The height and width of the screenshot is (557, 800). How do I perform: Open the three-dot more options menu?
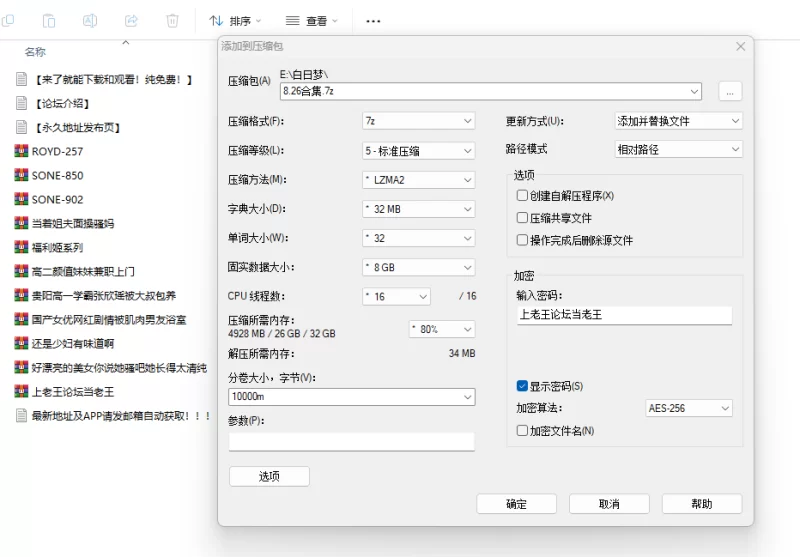(373, 21)
